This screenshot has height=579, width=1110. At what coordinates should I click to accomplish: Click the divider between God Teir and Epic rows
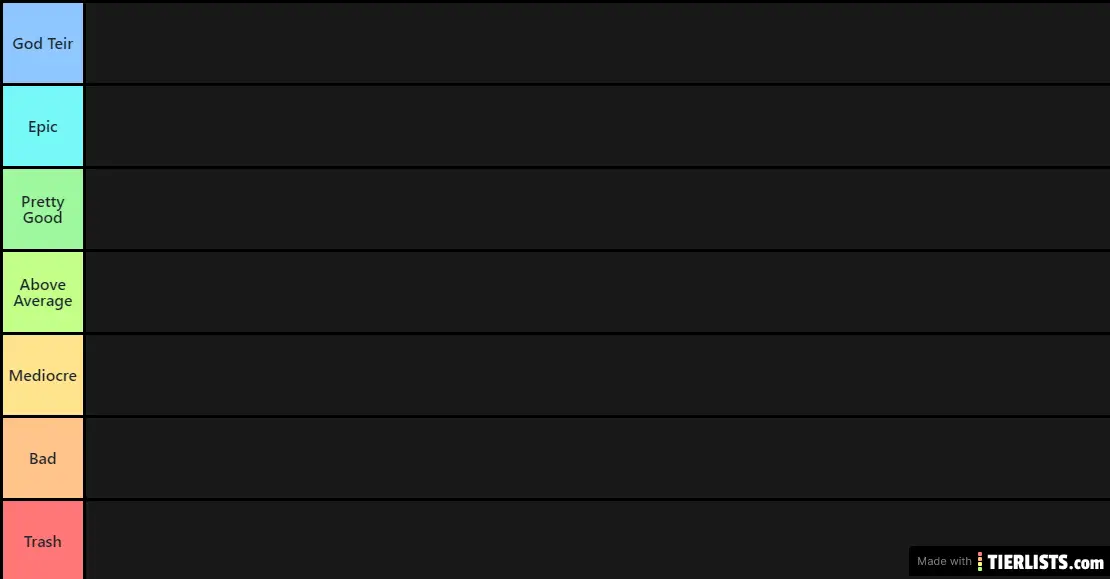(596, 84)
